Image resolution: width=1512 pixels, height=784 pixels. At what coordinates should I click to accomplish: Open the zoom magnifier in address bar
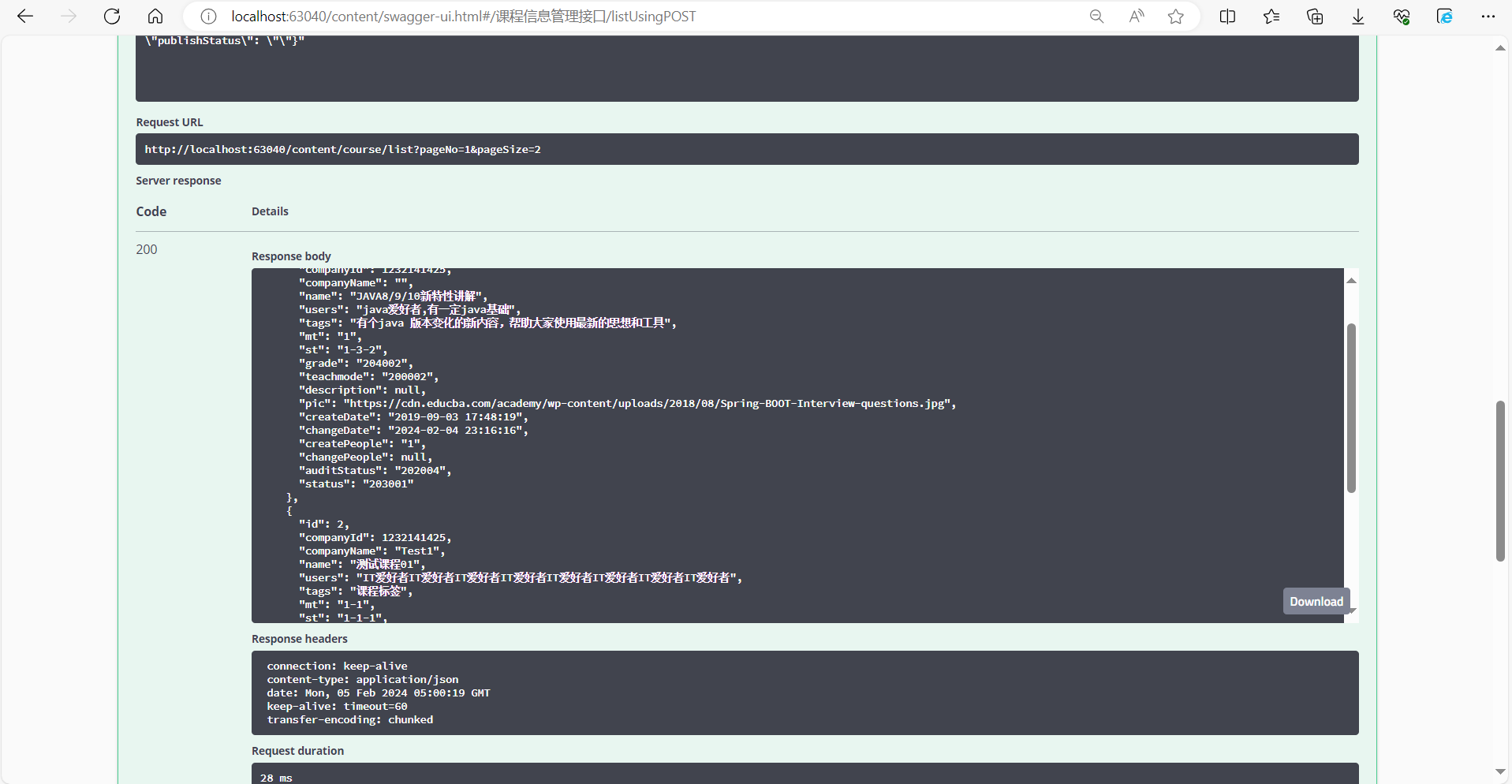point(1096,17)
